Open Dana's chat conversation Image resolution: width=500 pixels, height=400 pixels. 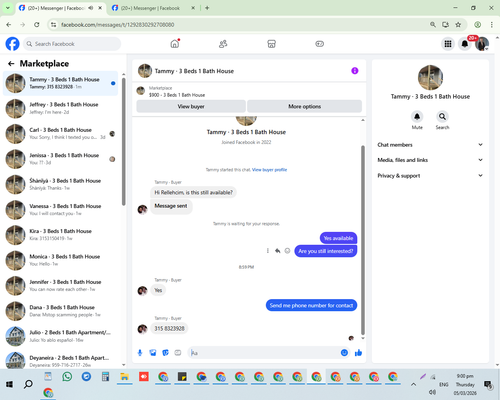tap(61, 311)
